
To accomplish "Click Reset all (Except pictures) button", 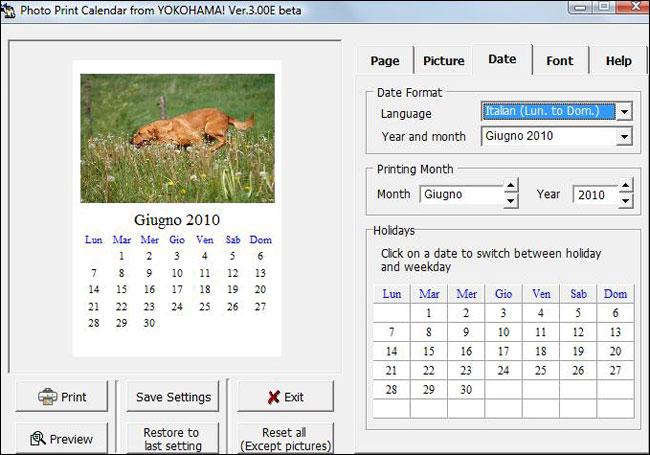I will (x=283, y=438).
